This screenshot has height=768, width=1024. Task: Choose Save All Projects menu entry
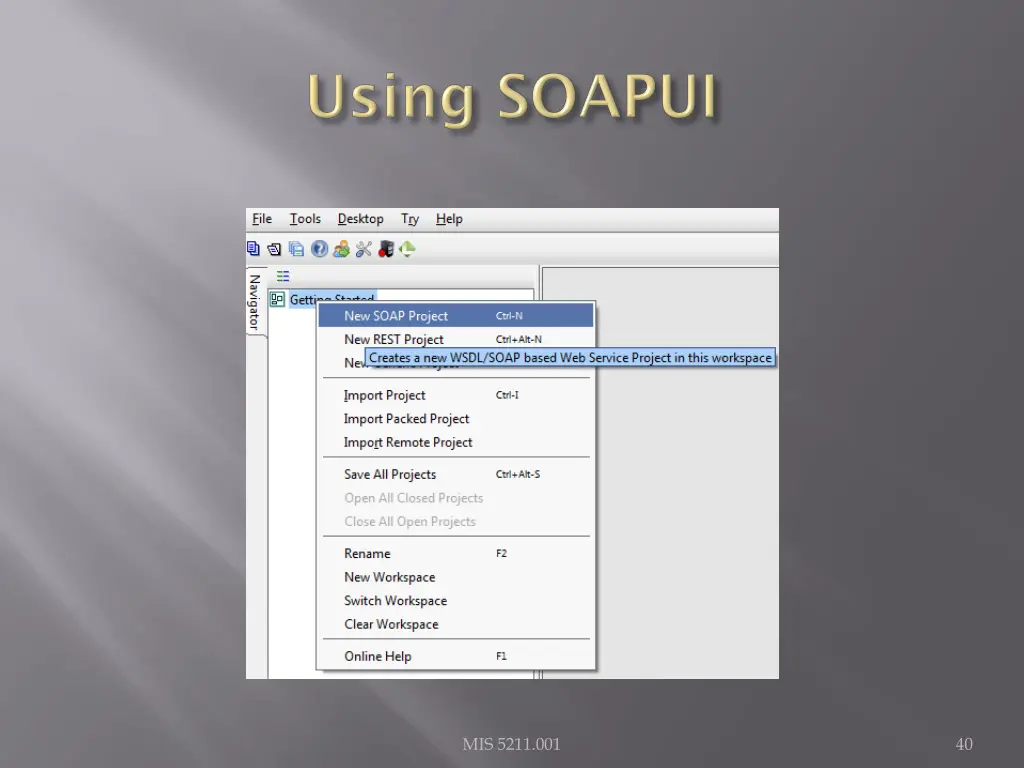tap(456, 474)
